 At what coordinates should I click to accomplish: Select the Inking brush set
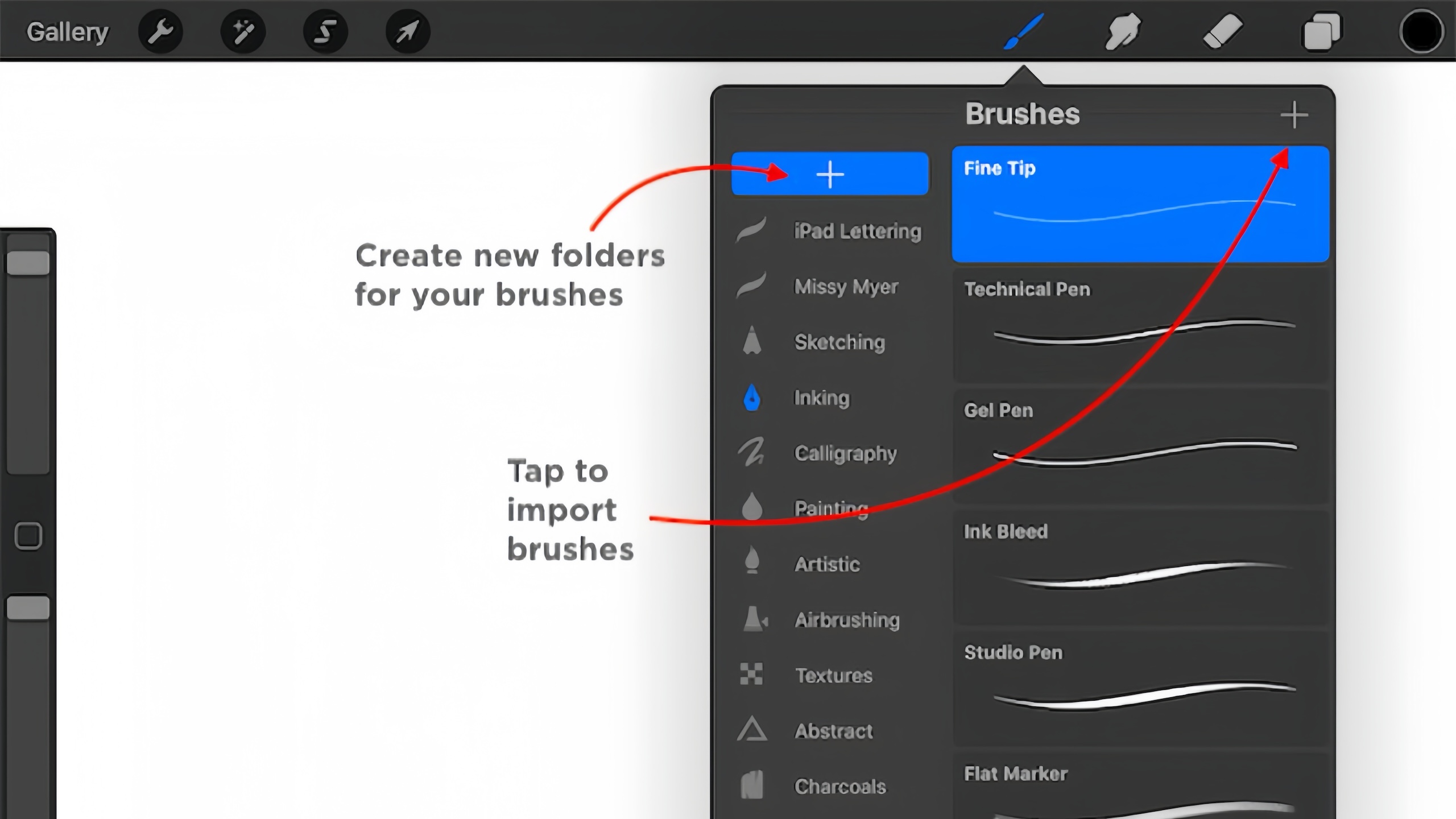[x=830, y=398]
